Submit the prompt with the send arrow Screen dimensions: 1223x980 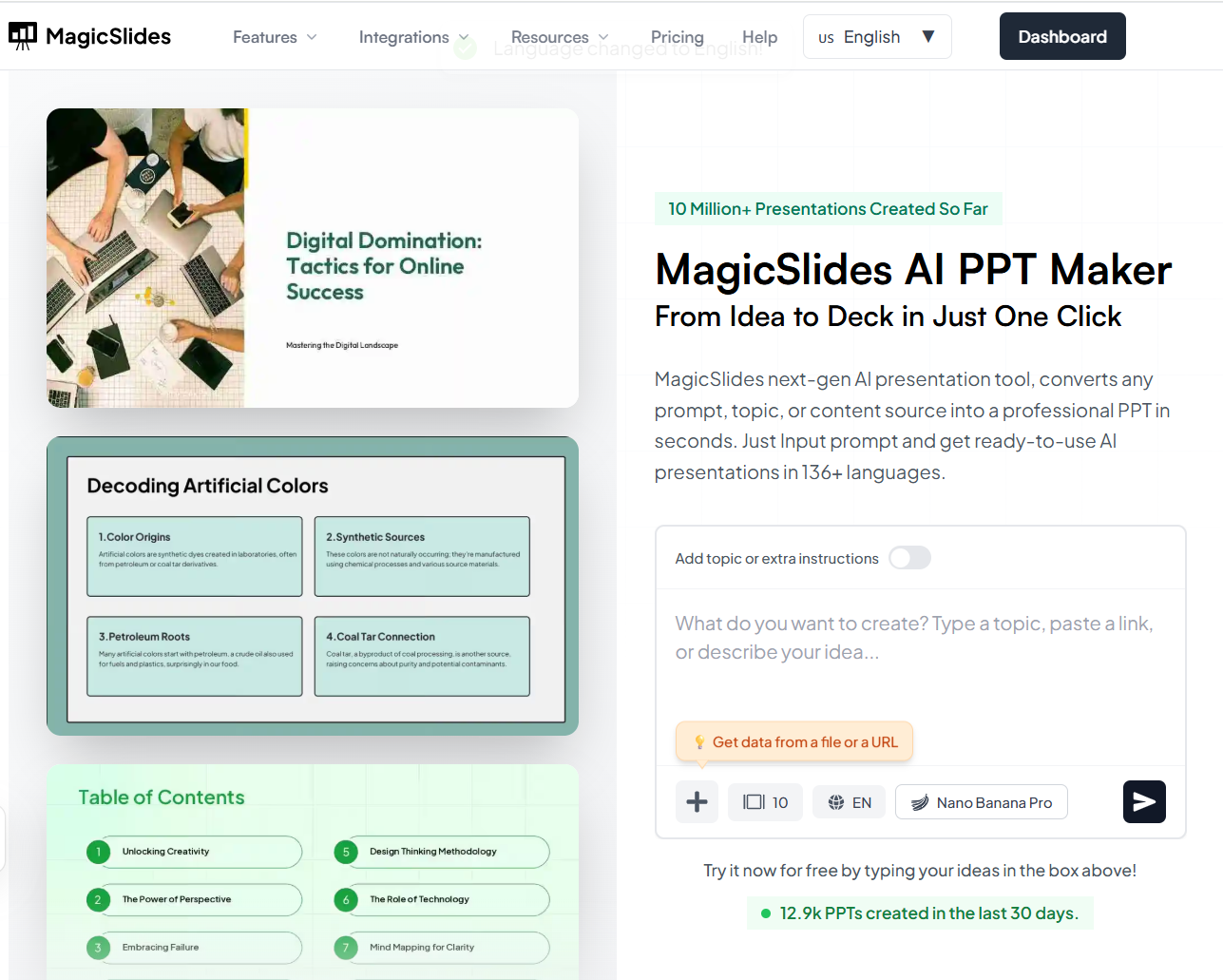point(1144,802)
